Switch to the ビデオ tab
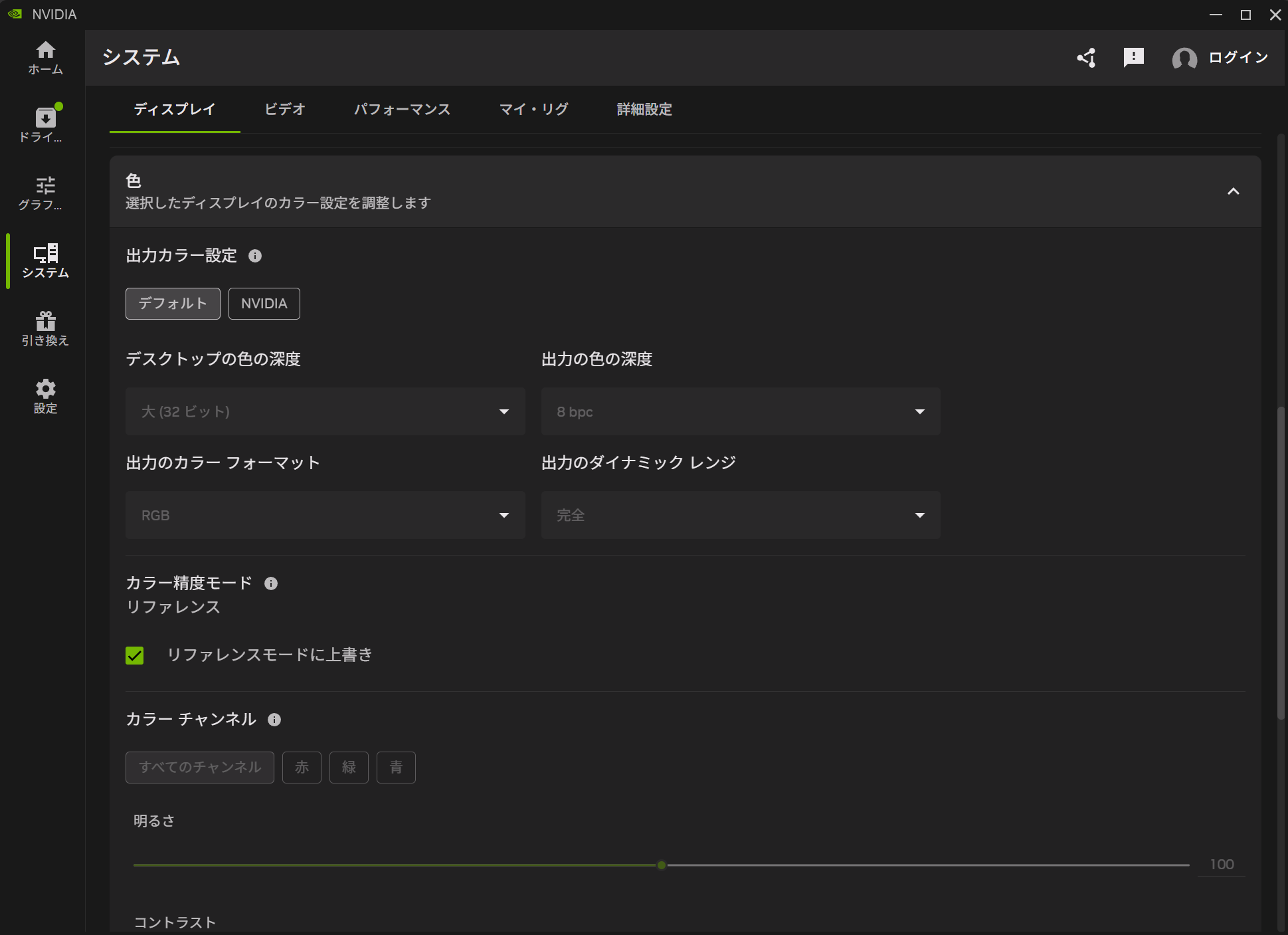 click(284, 110)
